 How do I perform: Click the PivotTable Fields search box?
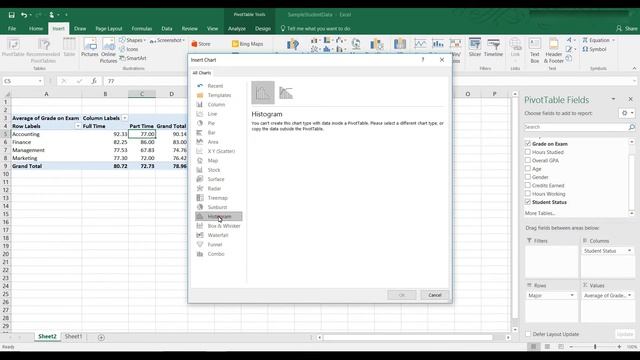point(577,127)
